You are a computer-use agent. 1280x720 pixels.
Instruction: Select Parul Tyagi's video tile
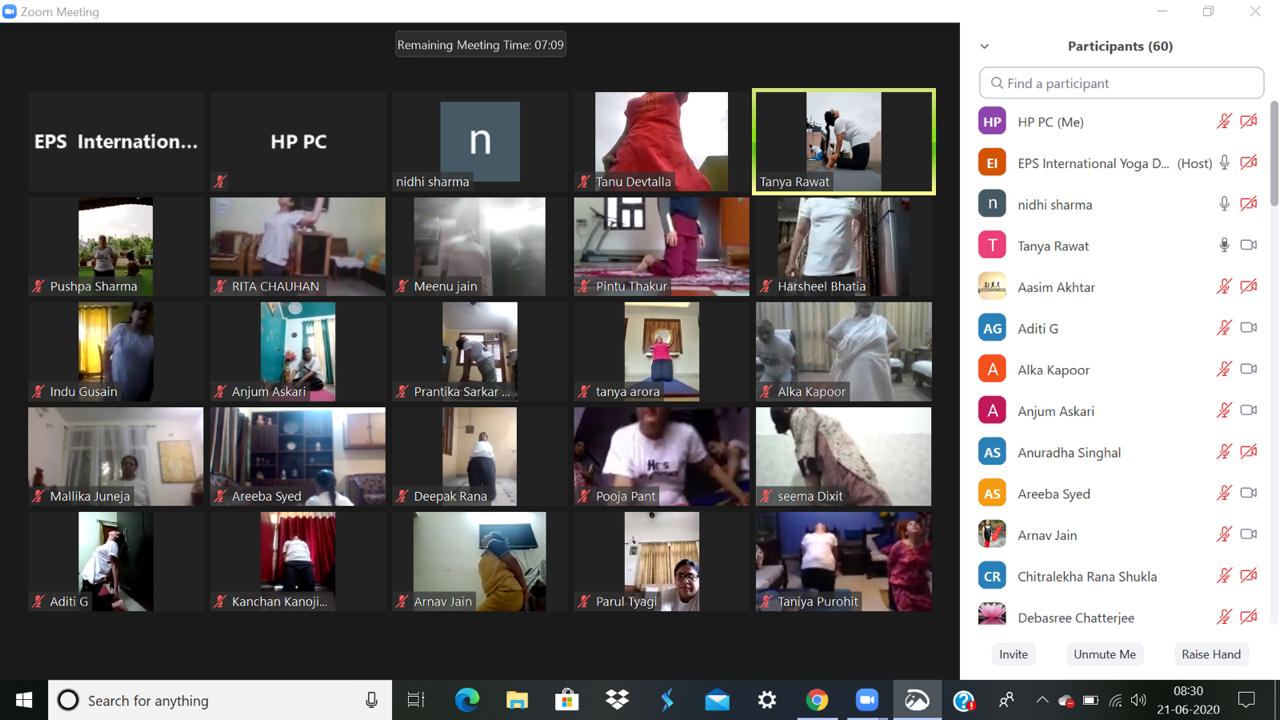661,561
